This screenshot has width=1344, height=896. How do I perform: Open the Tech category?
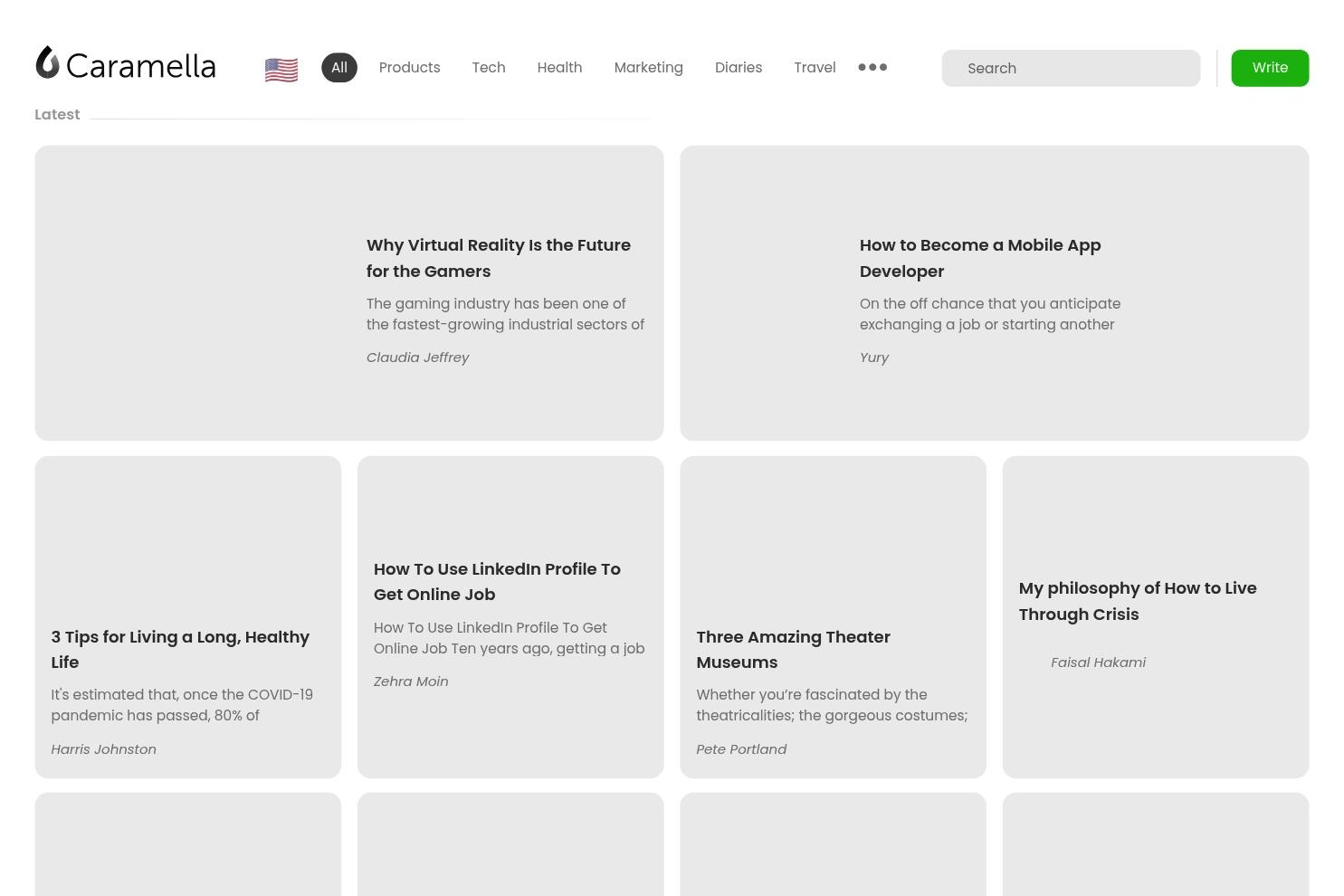[489, 68]
